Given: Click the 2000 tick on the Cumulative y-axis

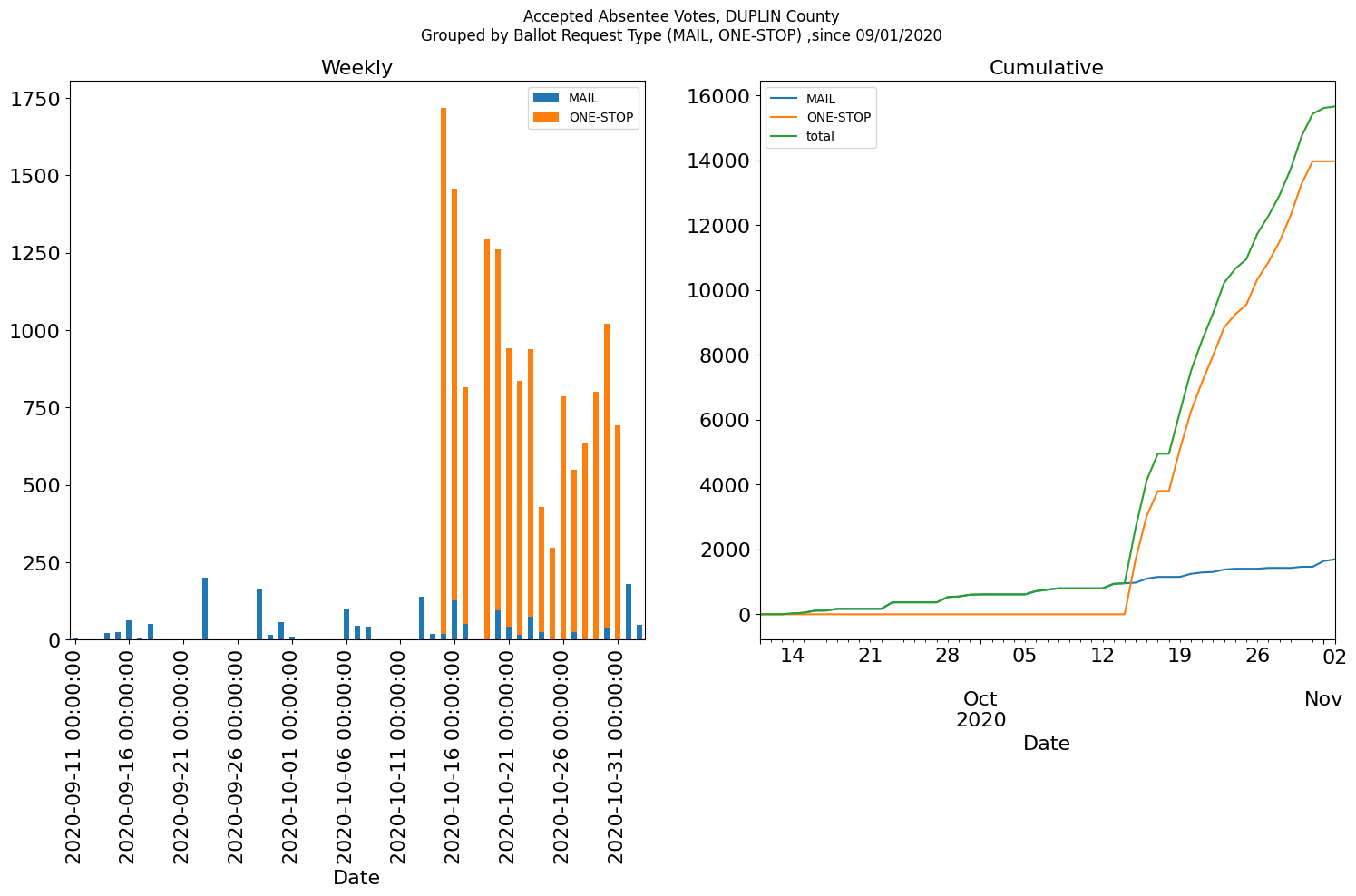Looking at the screenshot, I should coord(725,550).
